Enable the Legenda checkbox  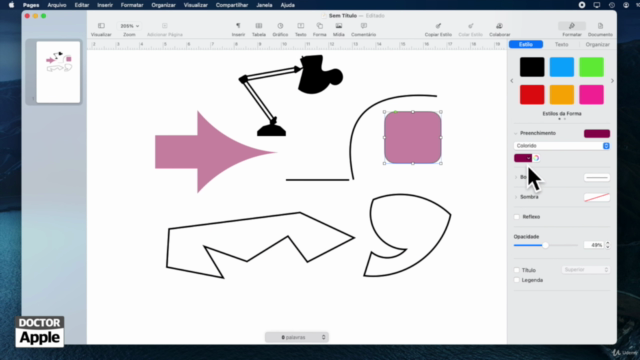517,280
